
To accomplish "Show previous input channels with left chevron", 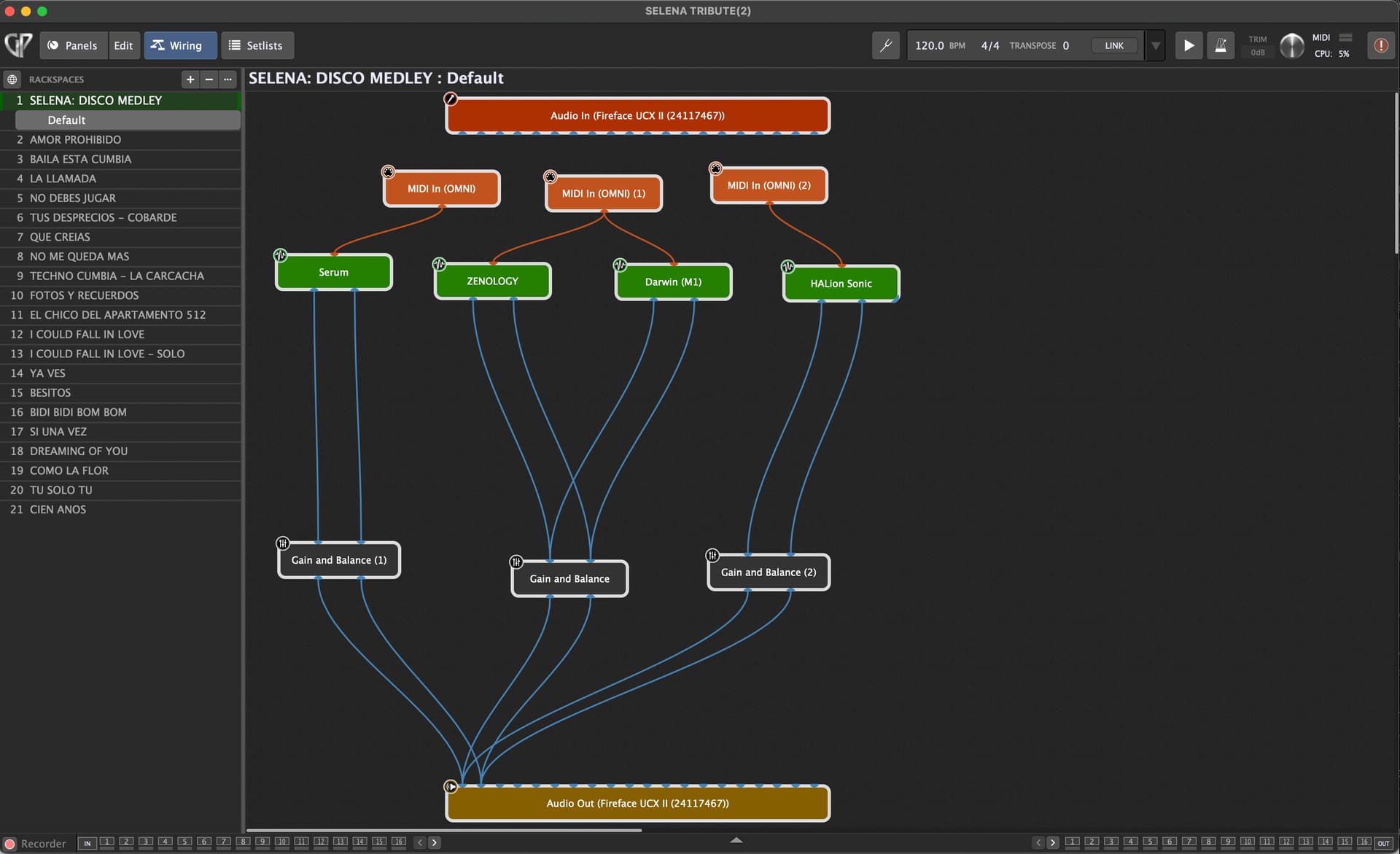I will 419,842.
